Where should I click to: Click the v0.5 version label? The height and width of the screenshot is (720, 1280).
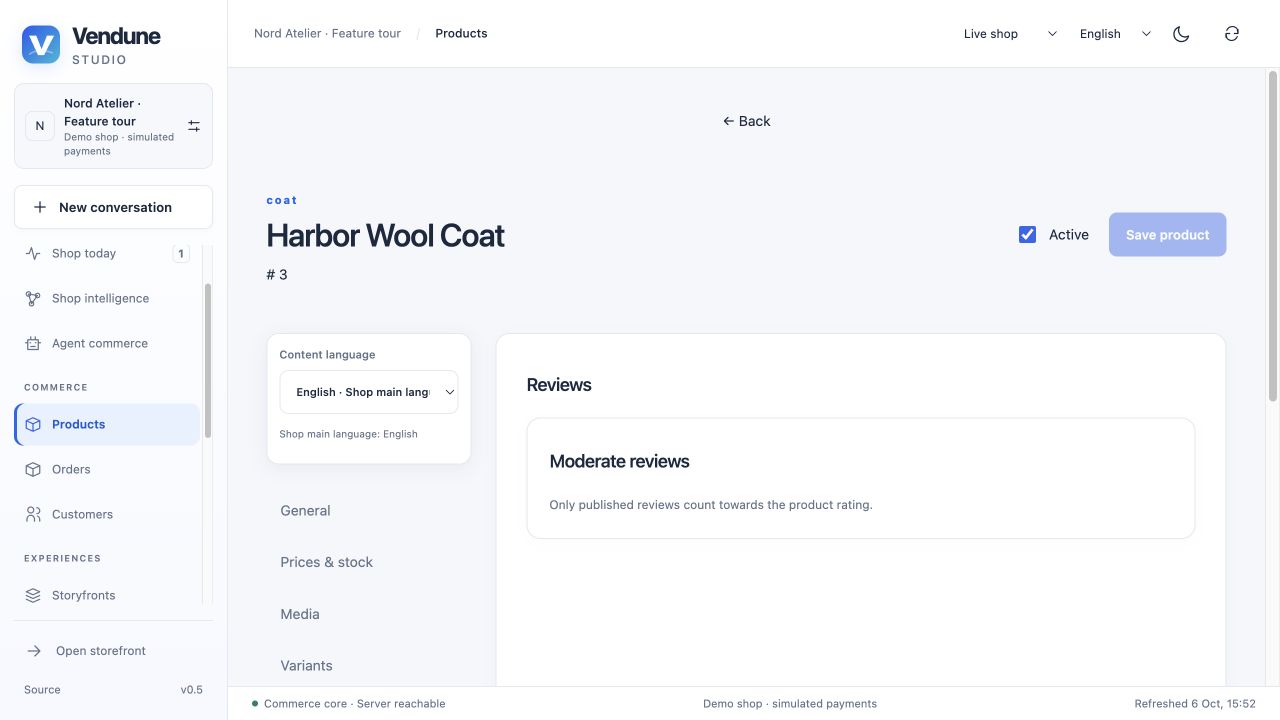(x=191, y=690)
